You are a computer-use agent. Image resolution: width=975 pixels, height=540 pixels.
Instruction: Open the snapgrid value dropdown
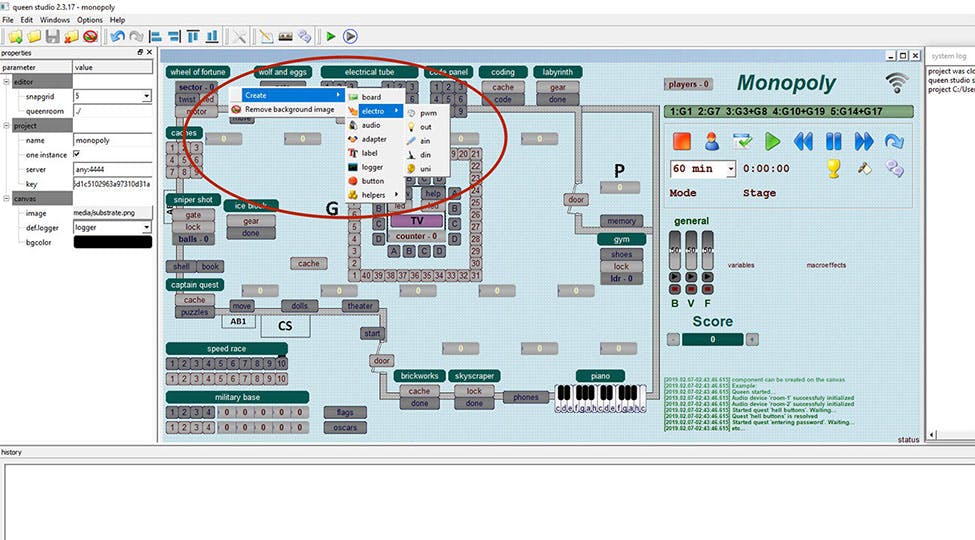(x=146, y=96)
